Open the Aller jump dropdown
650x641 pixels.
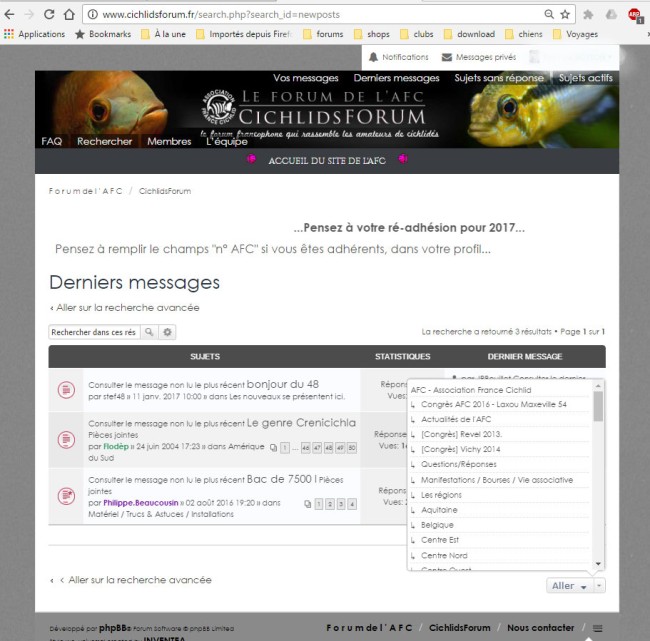(576, 585)
